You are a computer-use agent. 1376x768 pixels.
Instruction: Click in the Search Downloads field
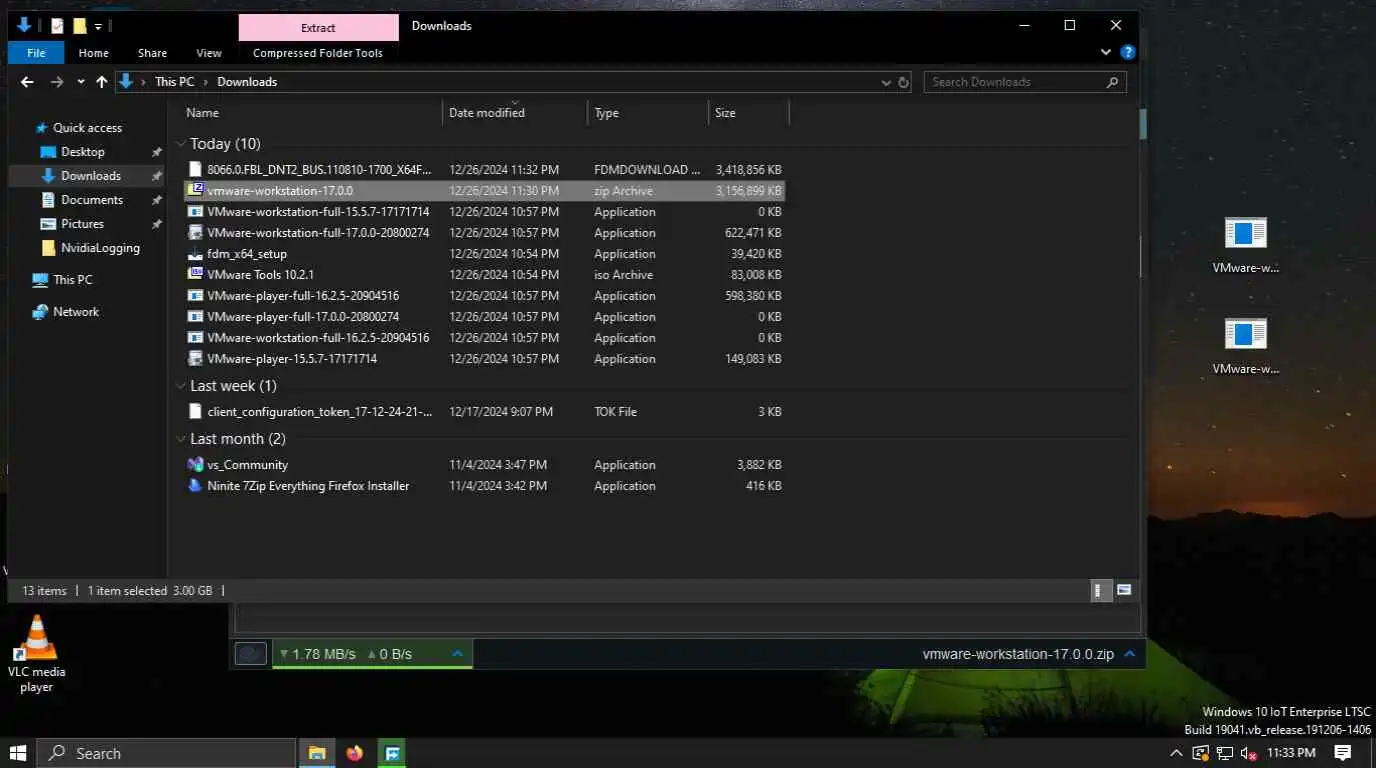[x=1025, y=82]
